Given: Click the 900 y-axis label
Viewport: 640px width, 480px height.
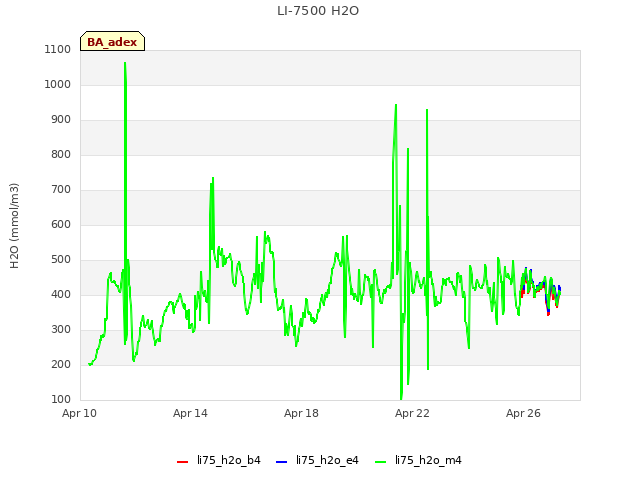Looking at the screenshot, I should (x=61, y=120).
